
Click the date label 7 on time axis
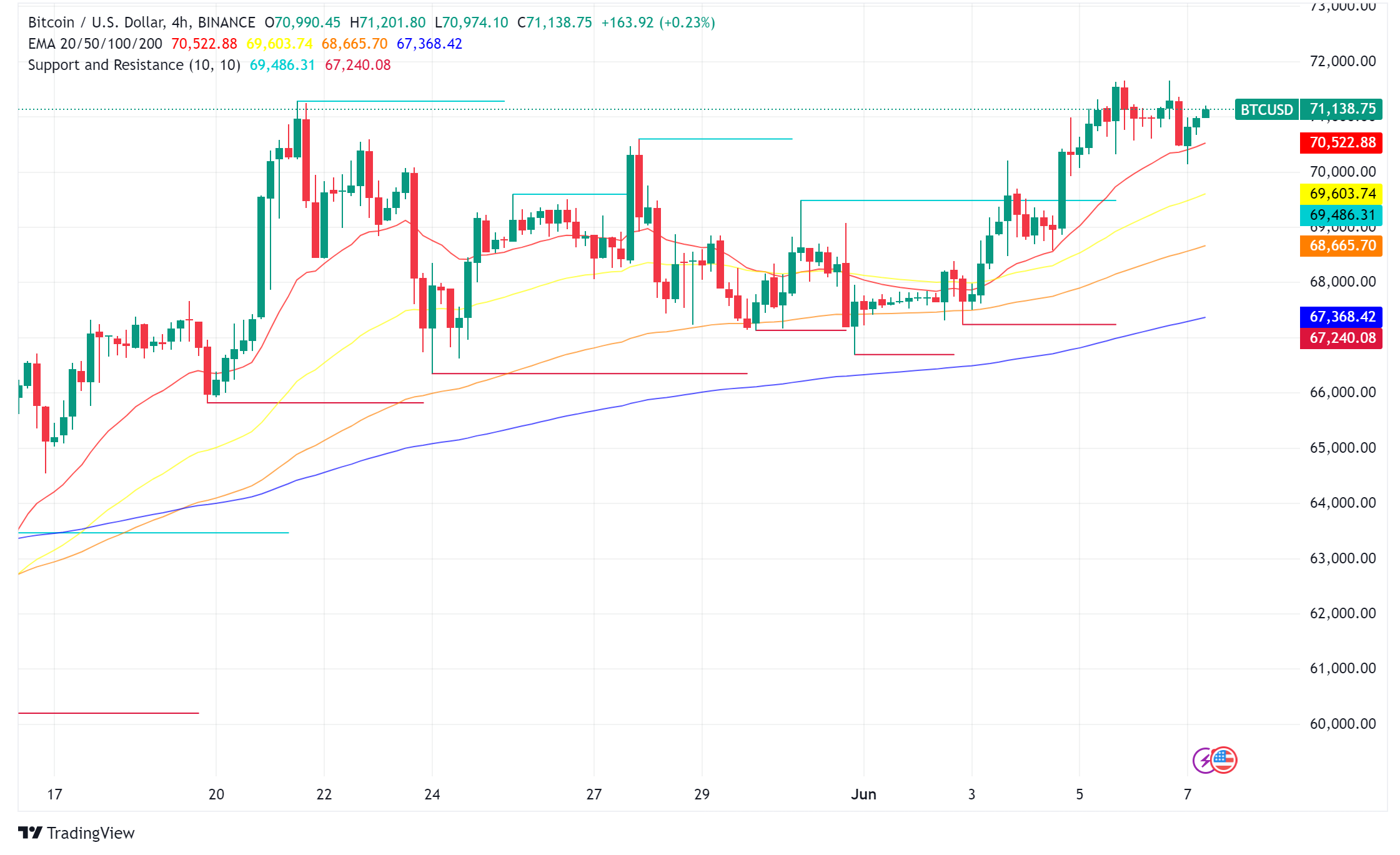[x=1188, y=794]
